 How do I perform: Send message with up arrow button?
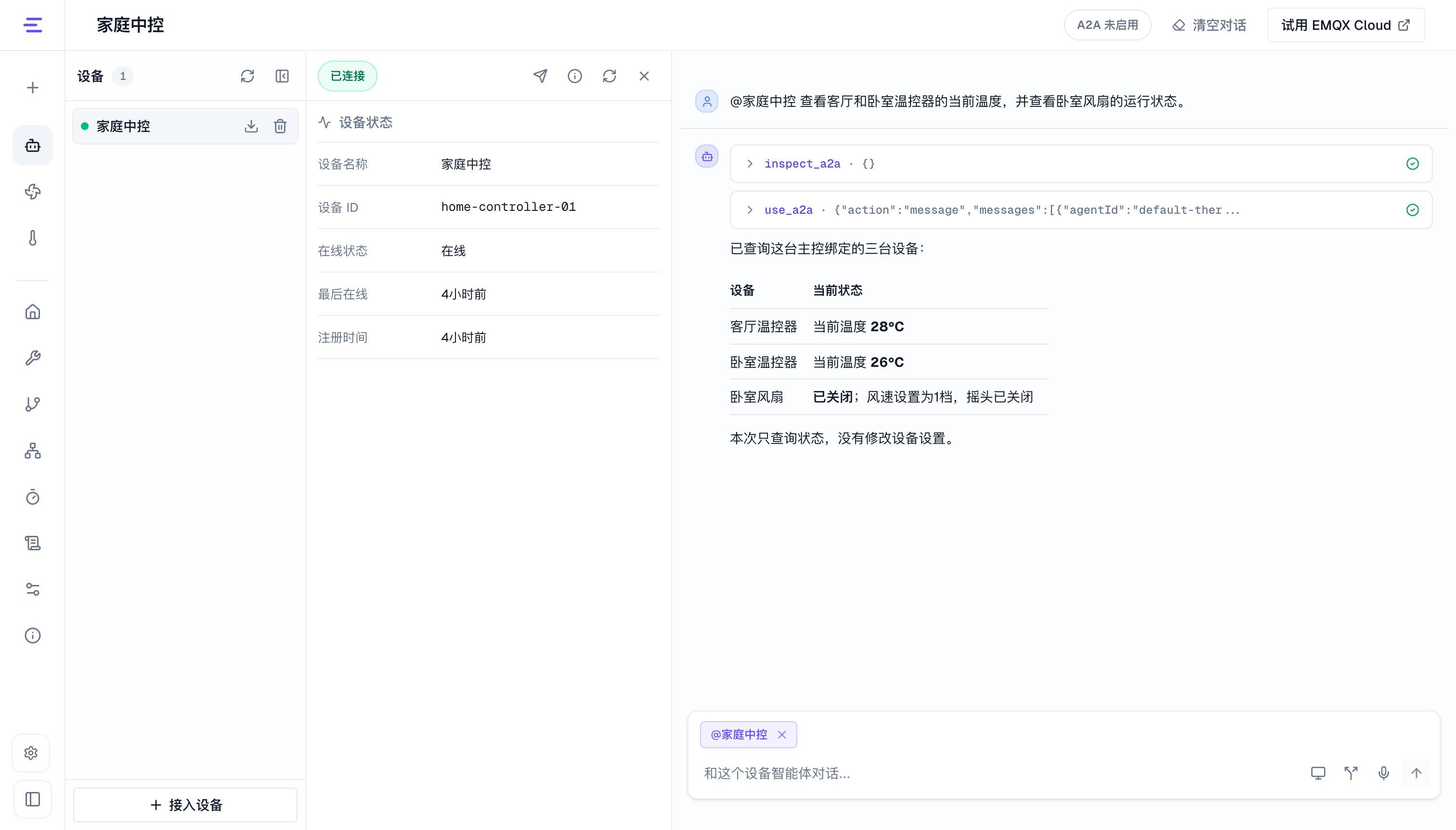(x=1416, y=773)
